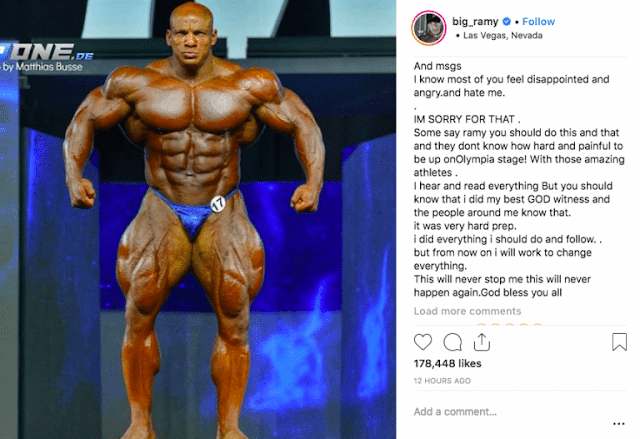640x439 pixels.
Task: Load more comments on the post
Action: pyautogui.click(x=467, y=311)
